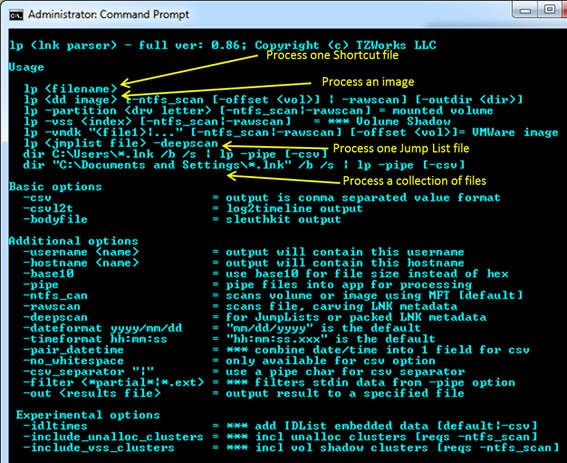Click the '-base10' option

click(48, 274)
